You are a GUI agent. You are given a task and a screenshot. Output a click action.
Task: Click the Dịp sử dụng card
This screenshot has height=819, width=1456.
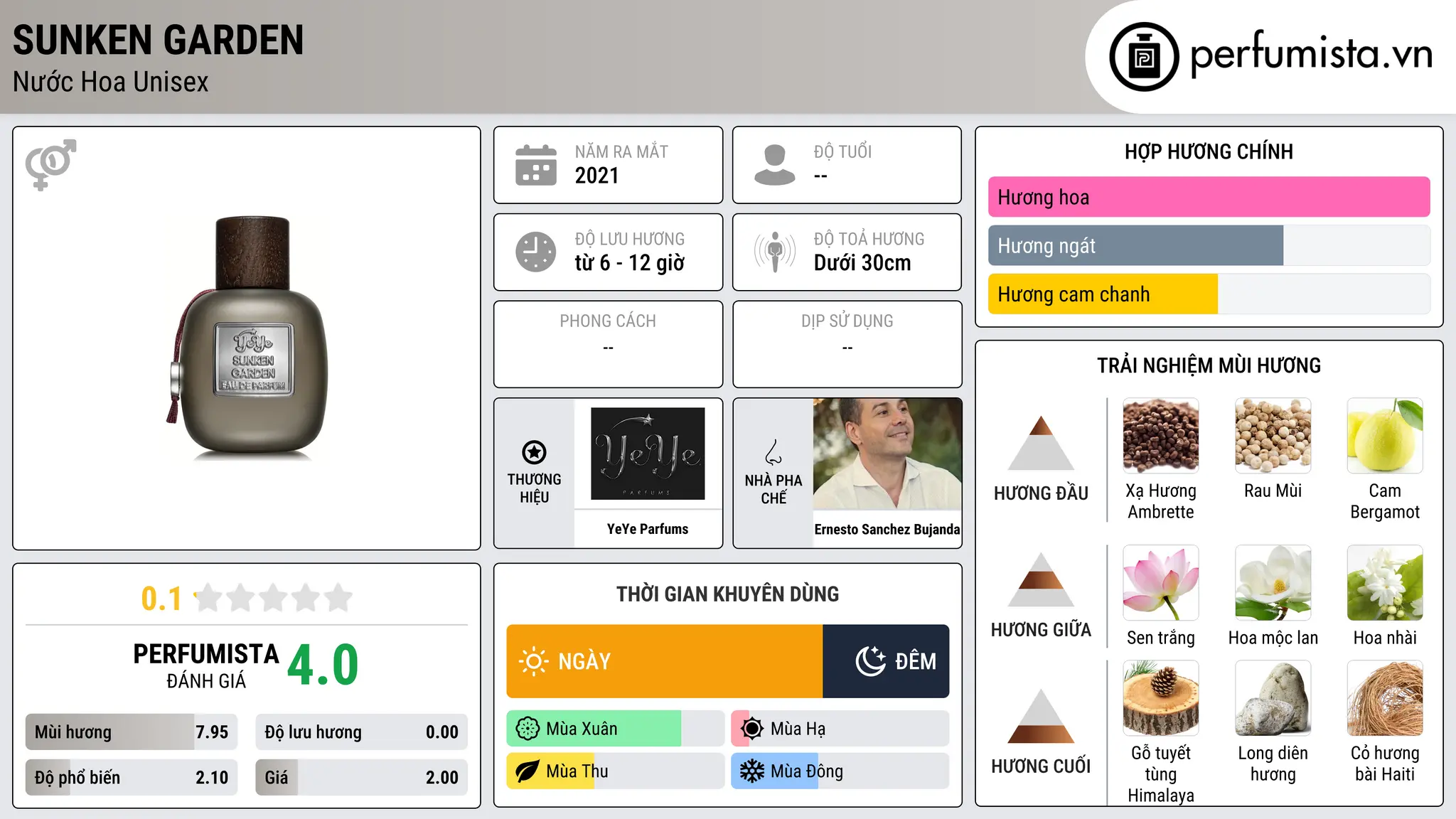tap(847, 344)
